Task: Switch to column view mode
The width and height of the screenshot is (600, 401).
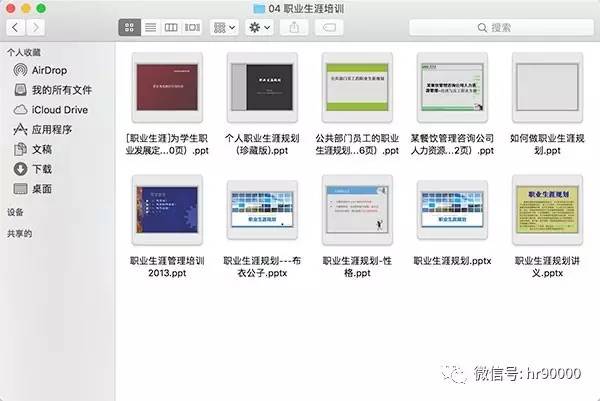Action: pyautogui.click(x=169, y=28)
